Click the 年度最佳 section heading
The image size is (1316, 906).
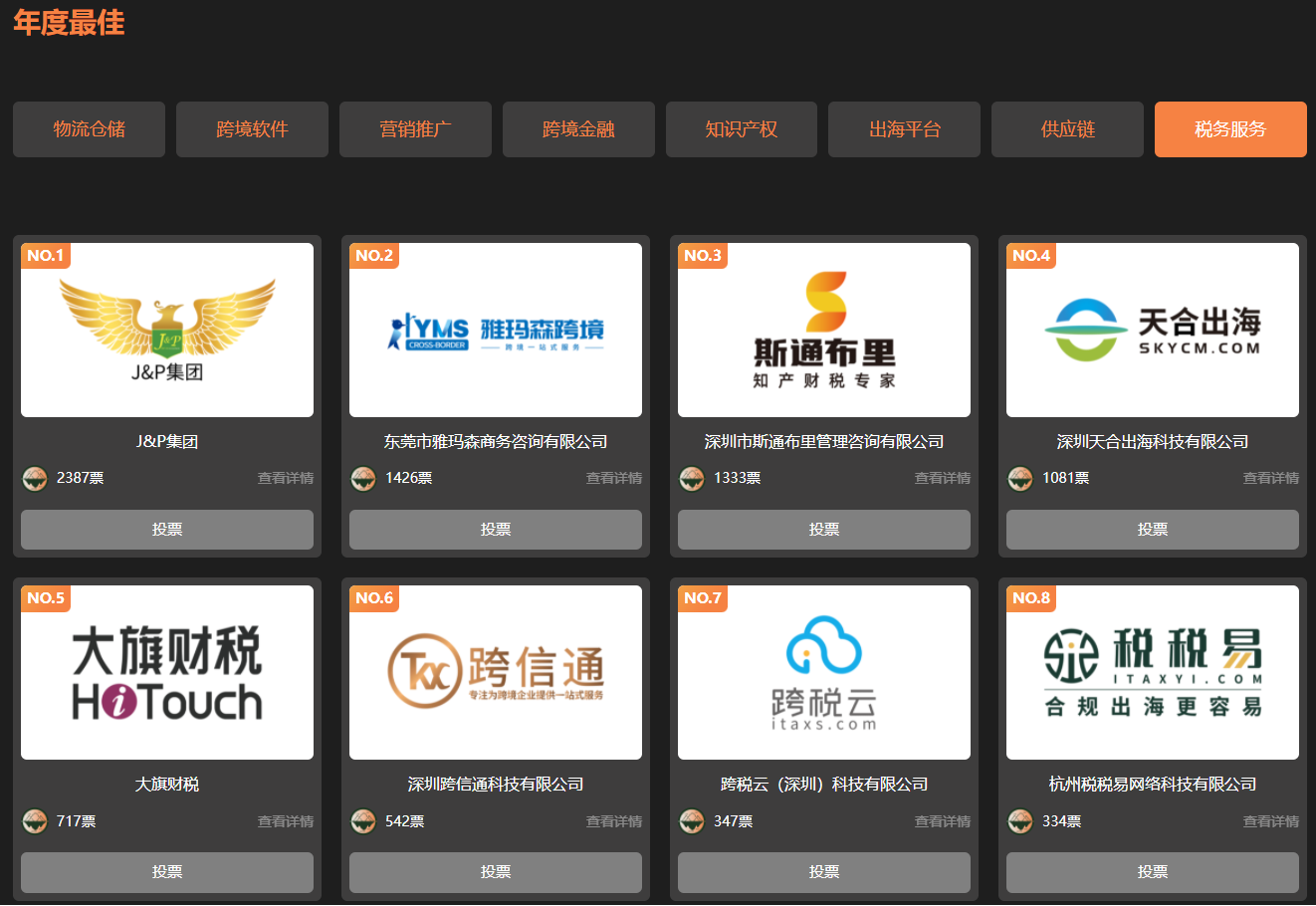coord(69,22)
